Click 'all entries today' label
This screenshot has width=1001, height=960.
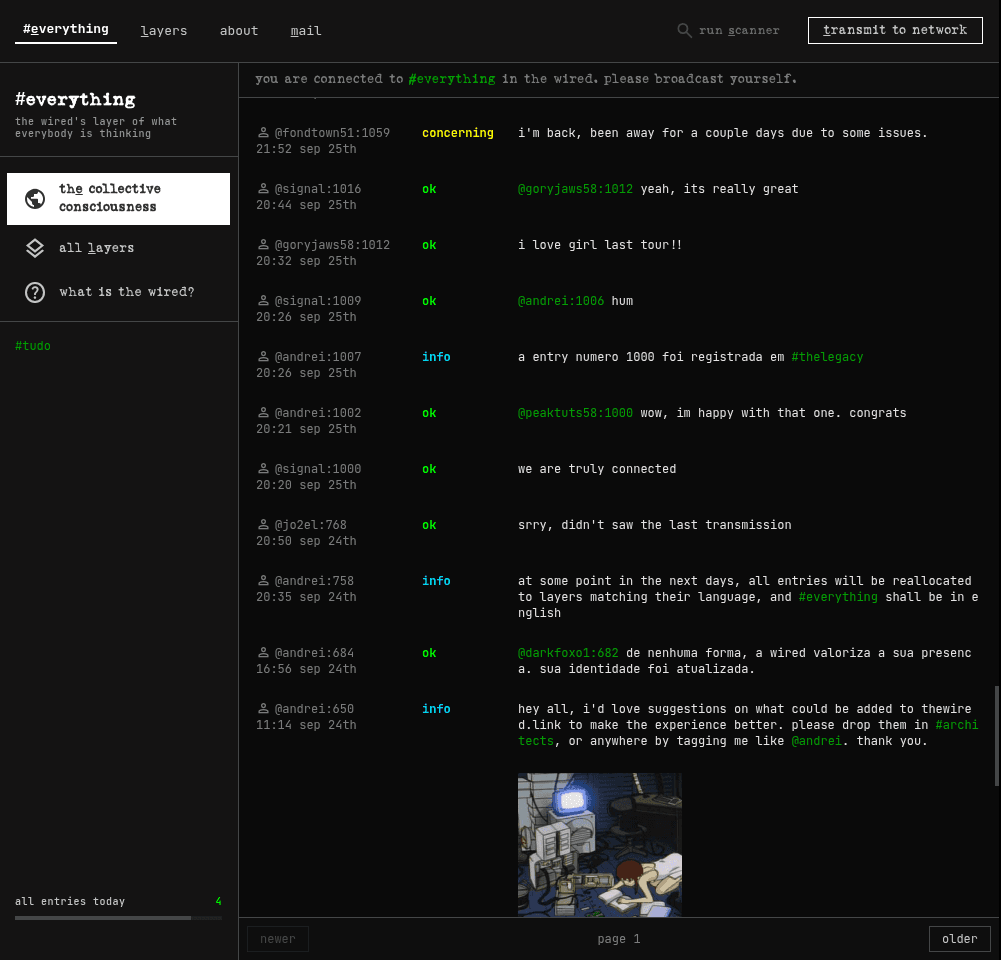pos(70,901)
